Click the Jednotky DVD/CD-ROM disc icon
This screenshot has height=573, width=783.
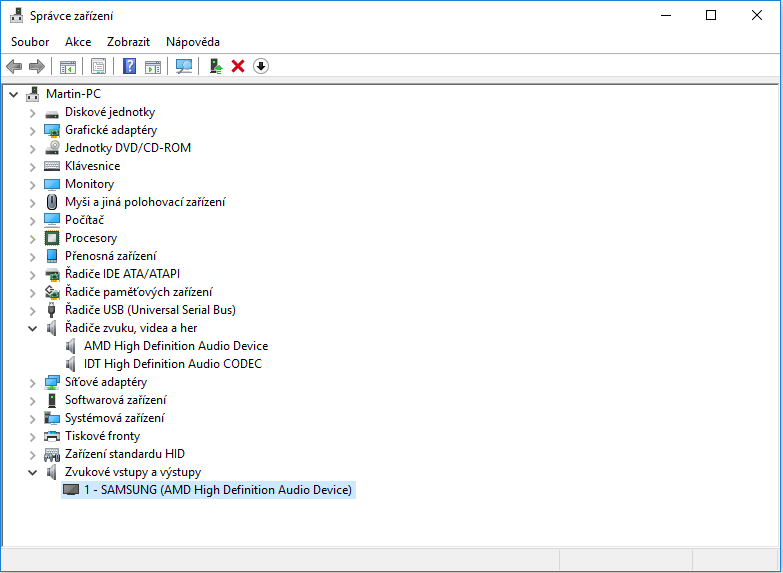(52, 148)
